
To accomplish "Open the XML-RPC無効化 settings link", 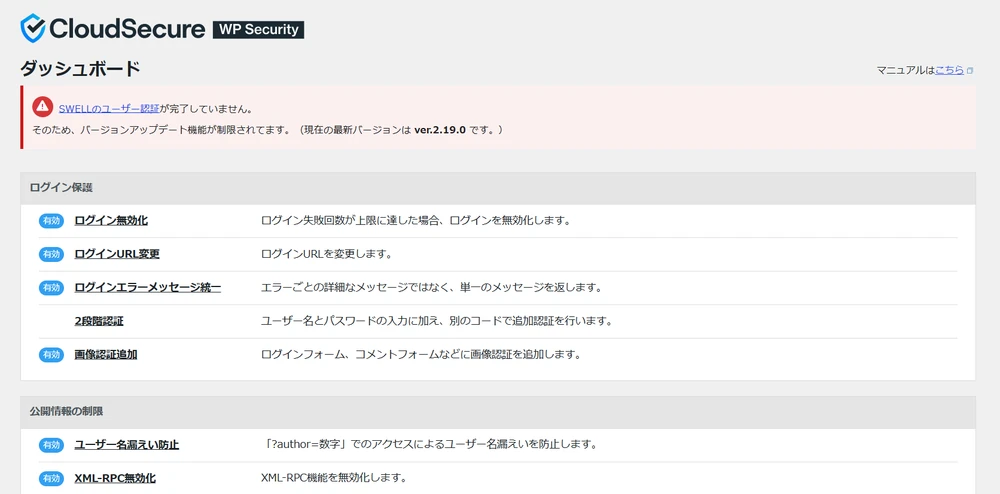I will click(115, 478).
